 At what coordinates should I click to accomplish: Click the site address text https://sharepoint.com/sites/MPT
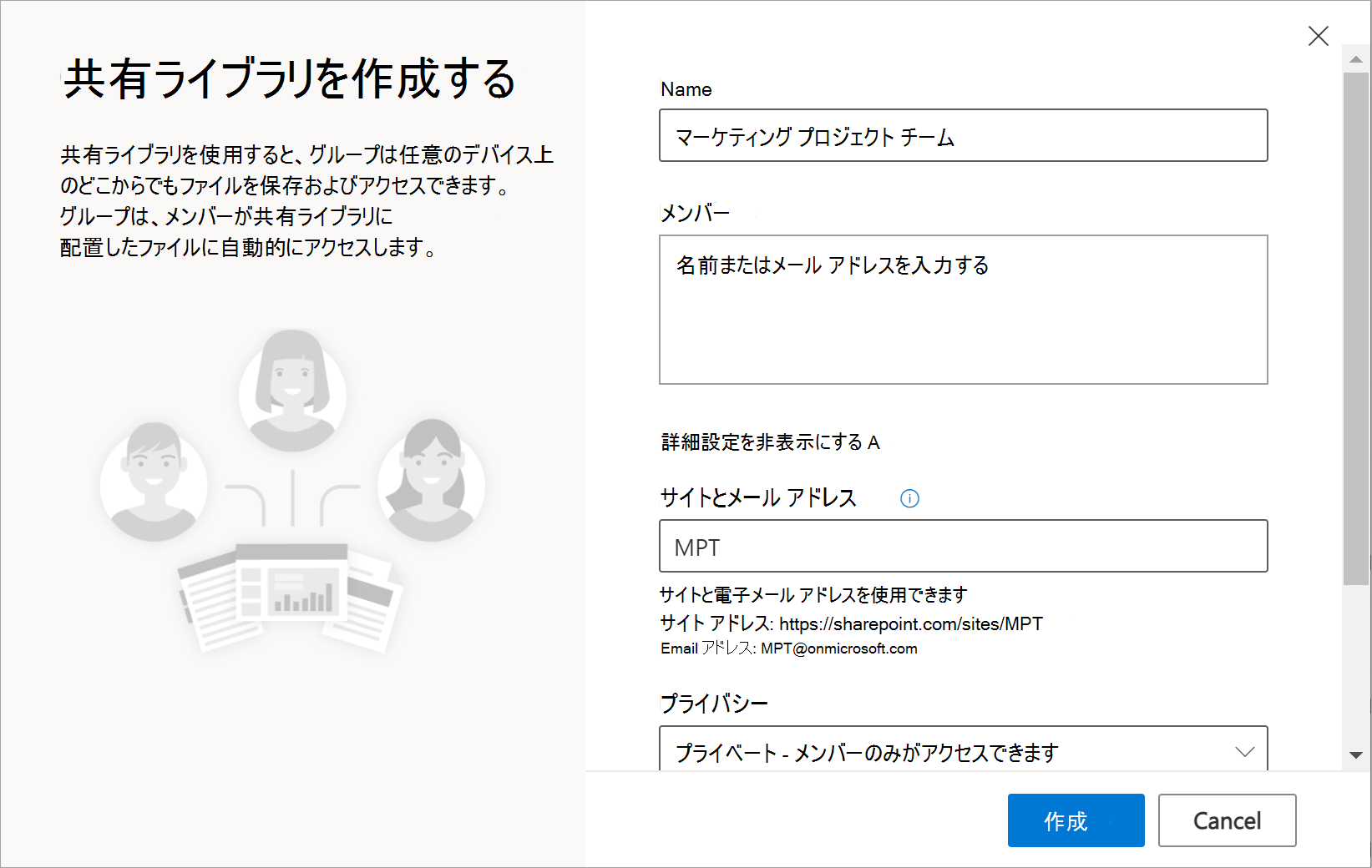coord(910,623)
